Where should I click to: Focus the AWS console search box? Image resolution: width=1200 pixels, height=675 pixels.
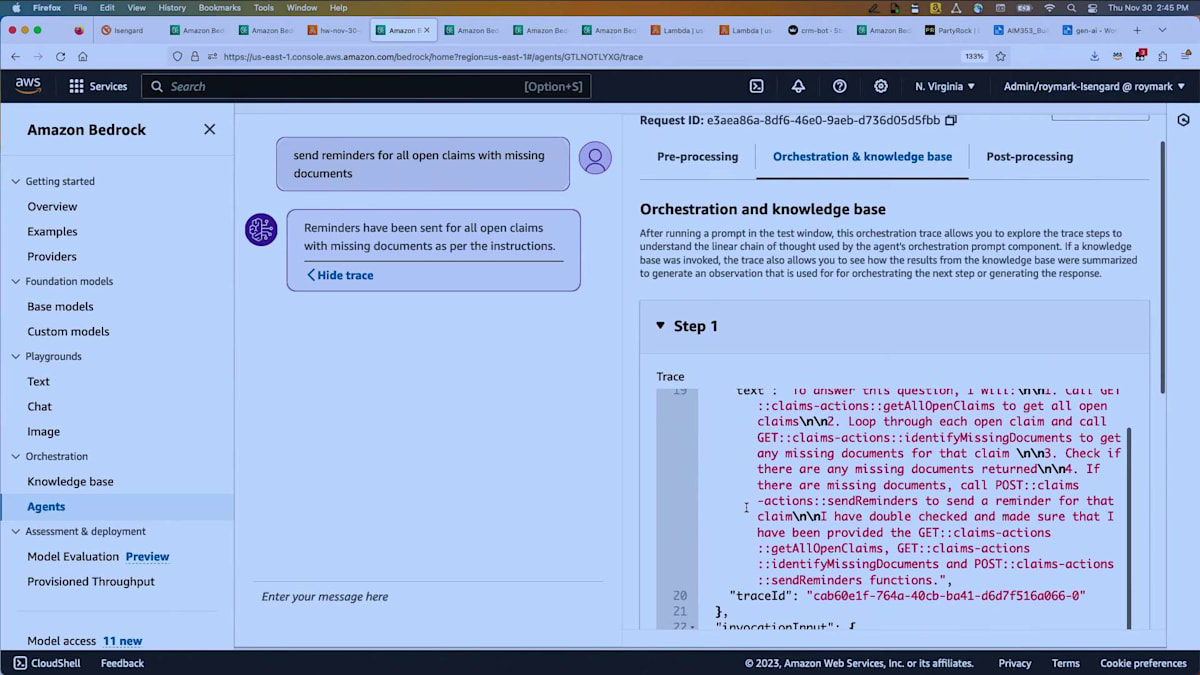(x=366, y=86)
